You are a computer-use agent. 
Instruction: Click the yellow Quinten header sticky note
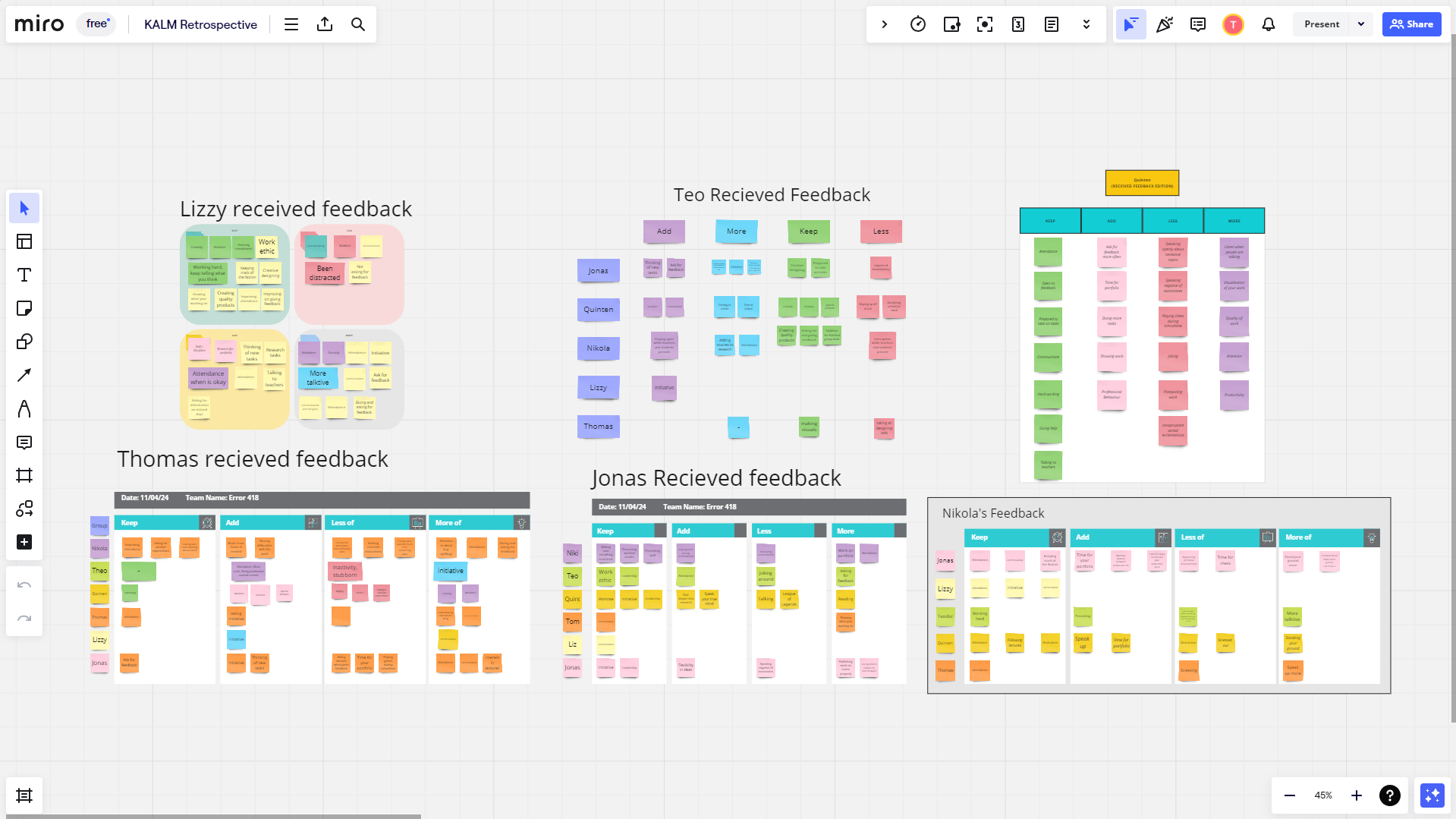tap(1142, 183)
